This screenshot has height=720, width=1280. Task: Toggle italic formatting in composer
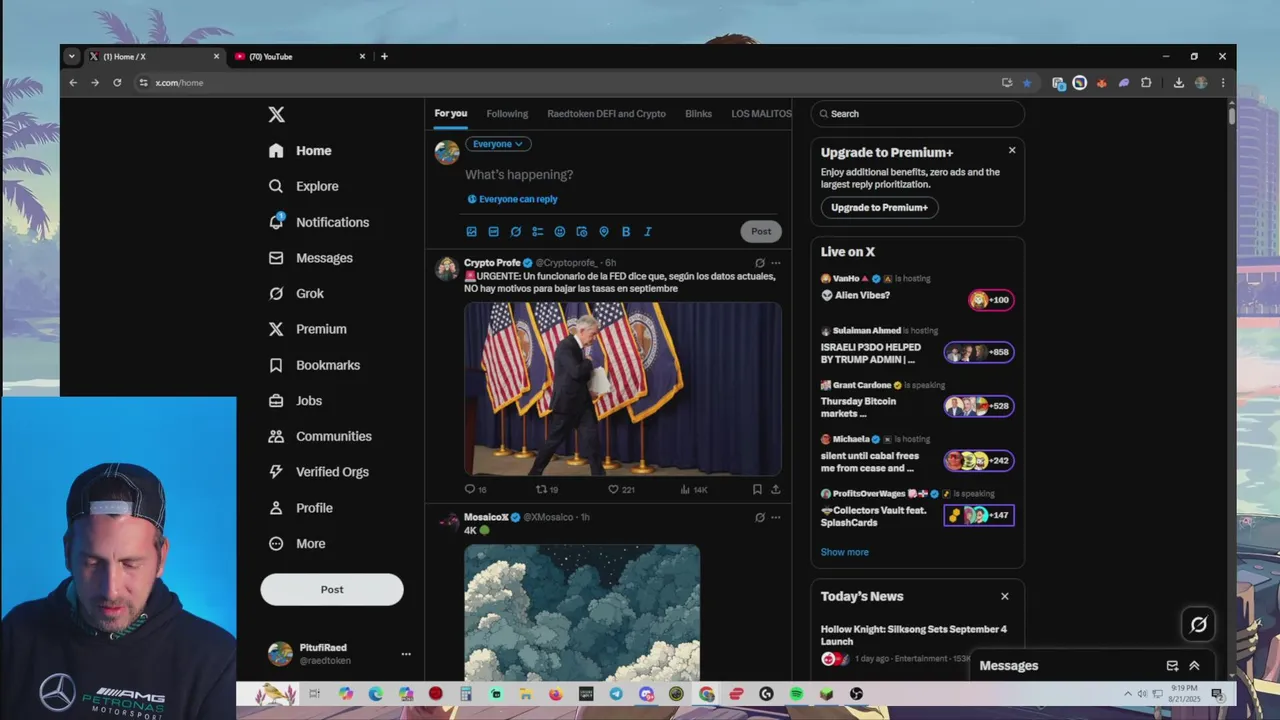pos(648,232)
